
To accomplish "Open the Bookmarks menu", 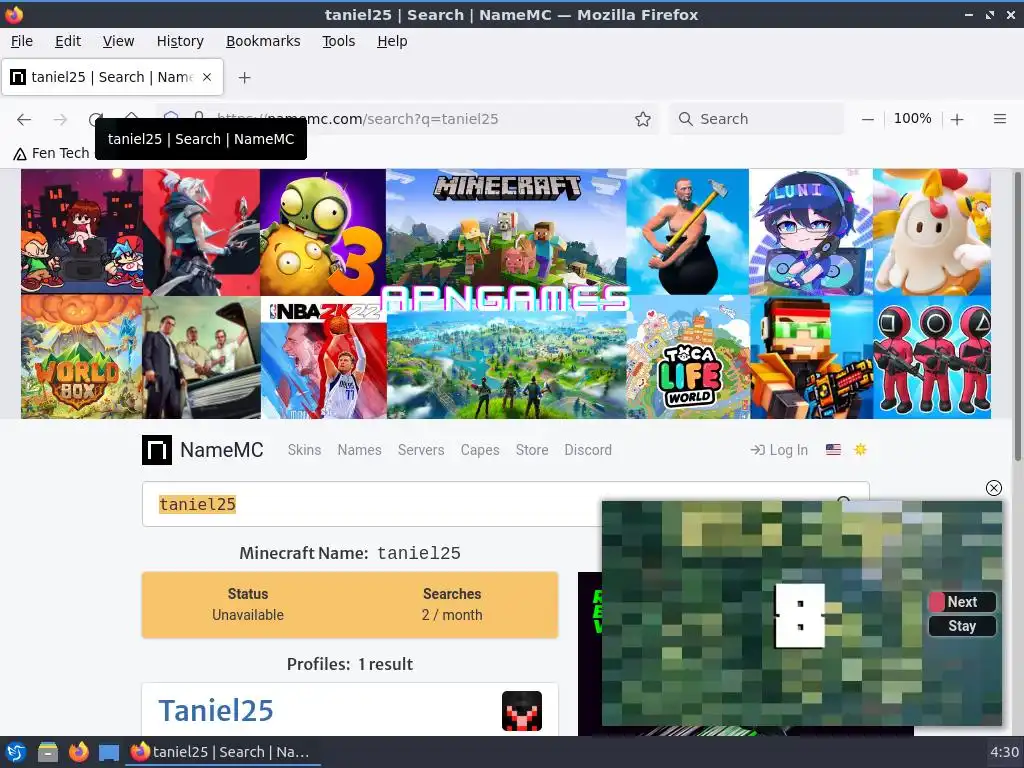I will coord(263,41).
